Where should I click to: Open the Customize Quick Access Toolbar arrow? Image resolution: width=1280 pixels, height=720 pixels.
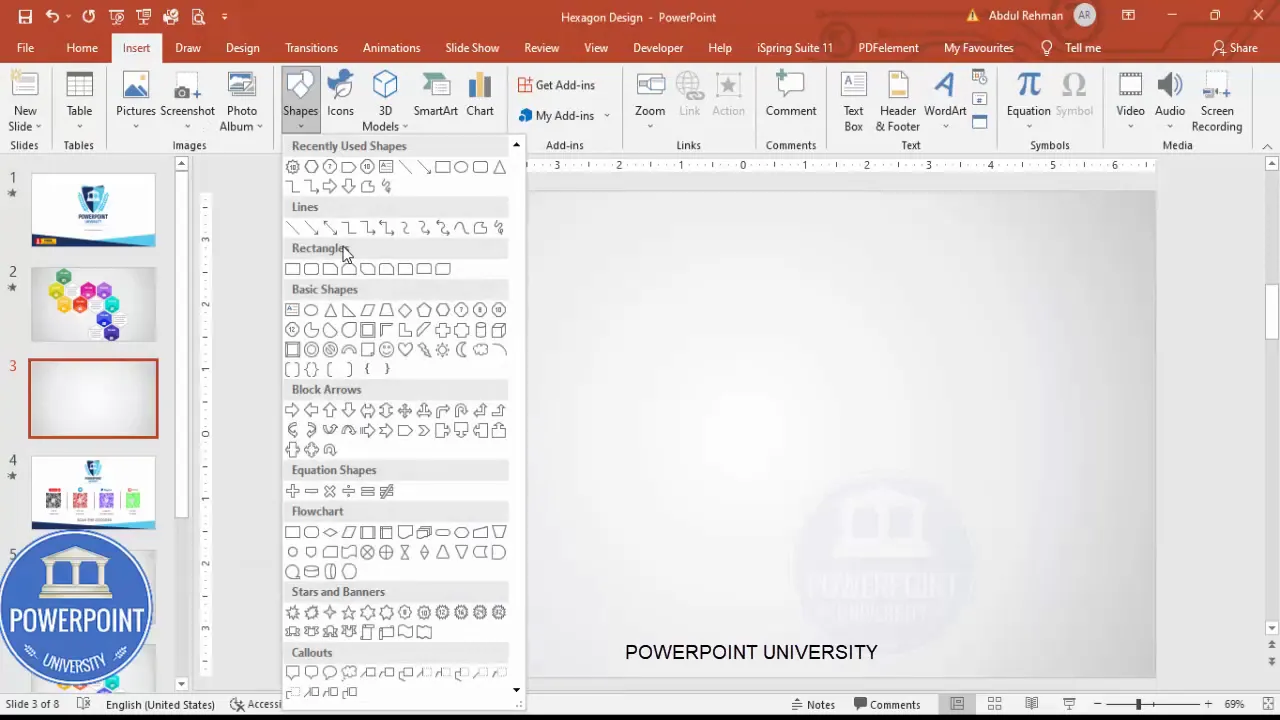(225, 16)
